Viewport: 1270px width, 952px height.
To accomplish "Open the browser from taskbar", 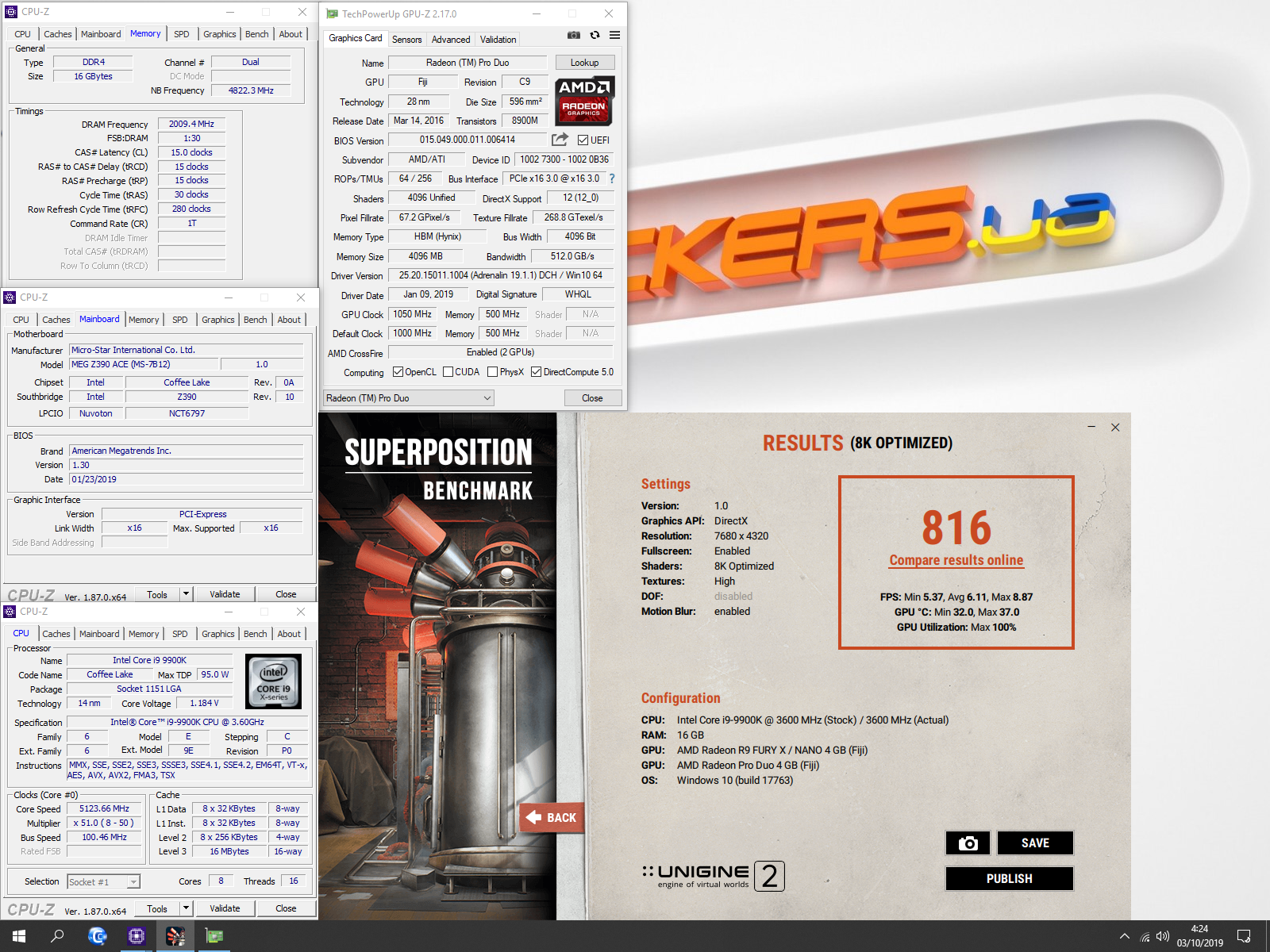I will tap(98, 936).
